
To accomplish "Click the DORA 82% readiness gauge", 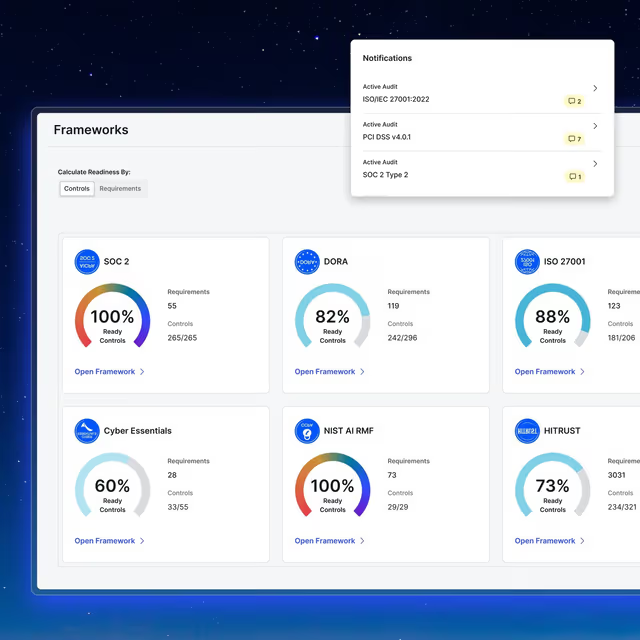I will [332, 316].
